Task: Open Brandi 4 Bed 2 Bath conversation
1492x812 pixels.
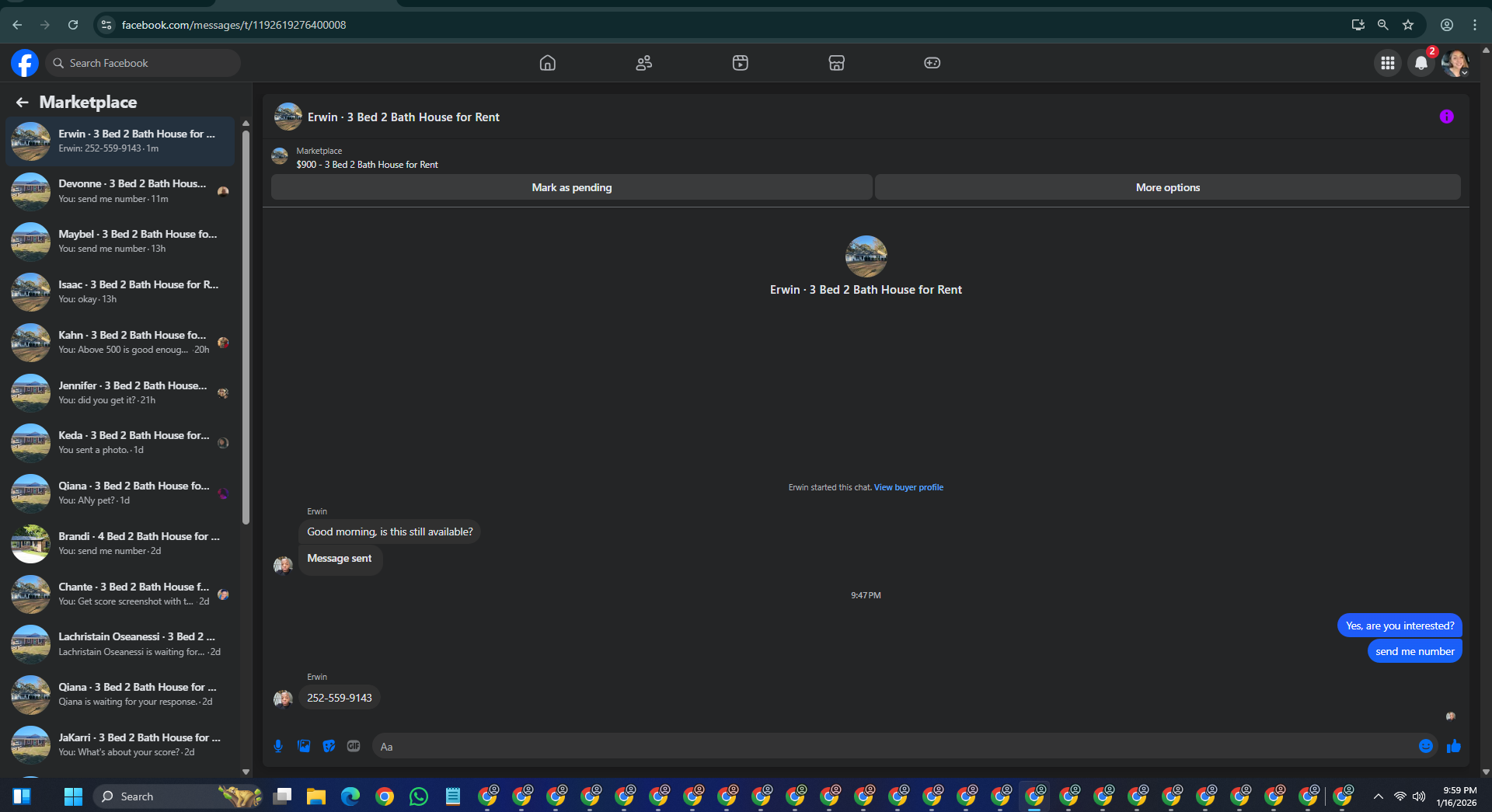Action: 120,543
